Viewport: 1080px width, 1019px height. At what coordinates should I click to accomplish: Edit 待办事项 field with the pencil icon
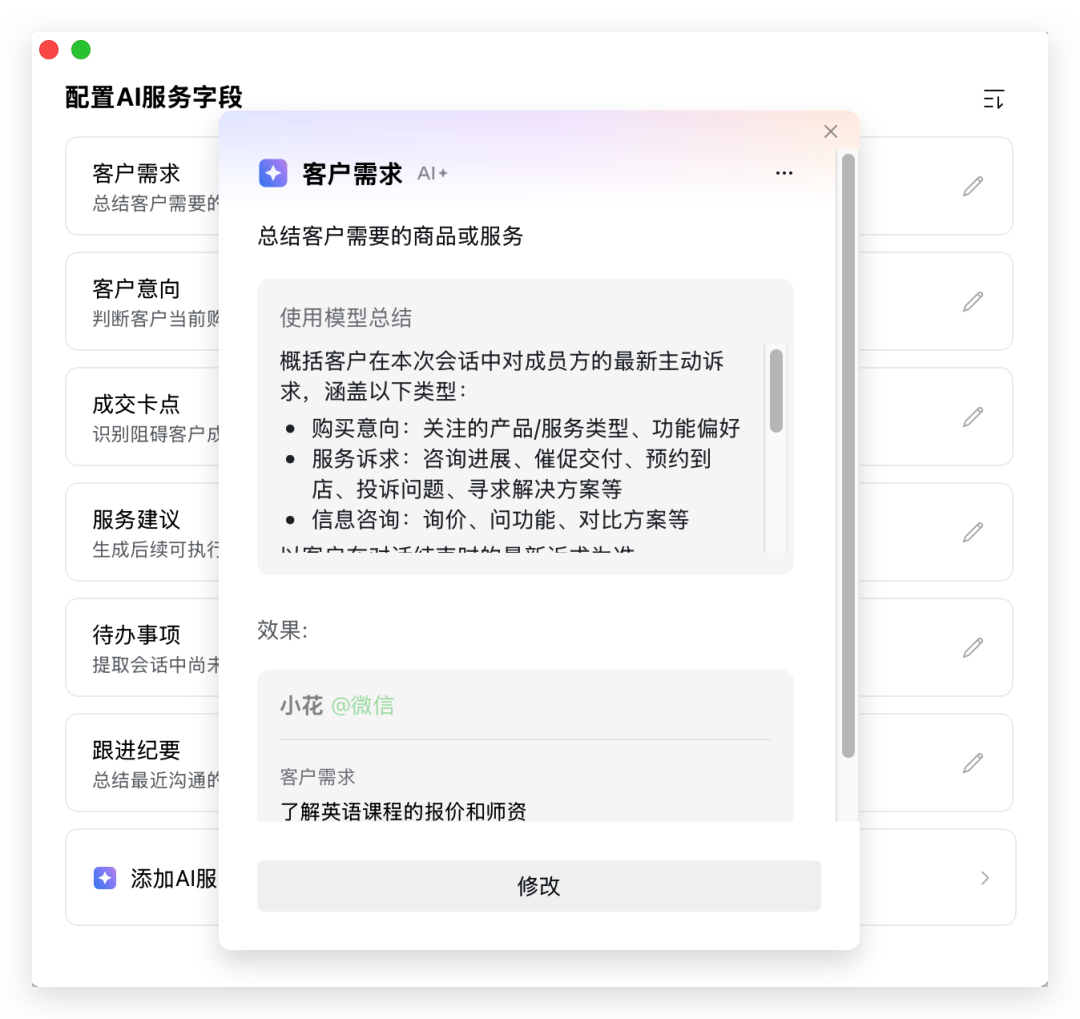click(x=973, y=648)
